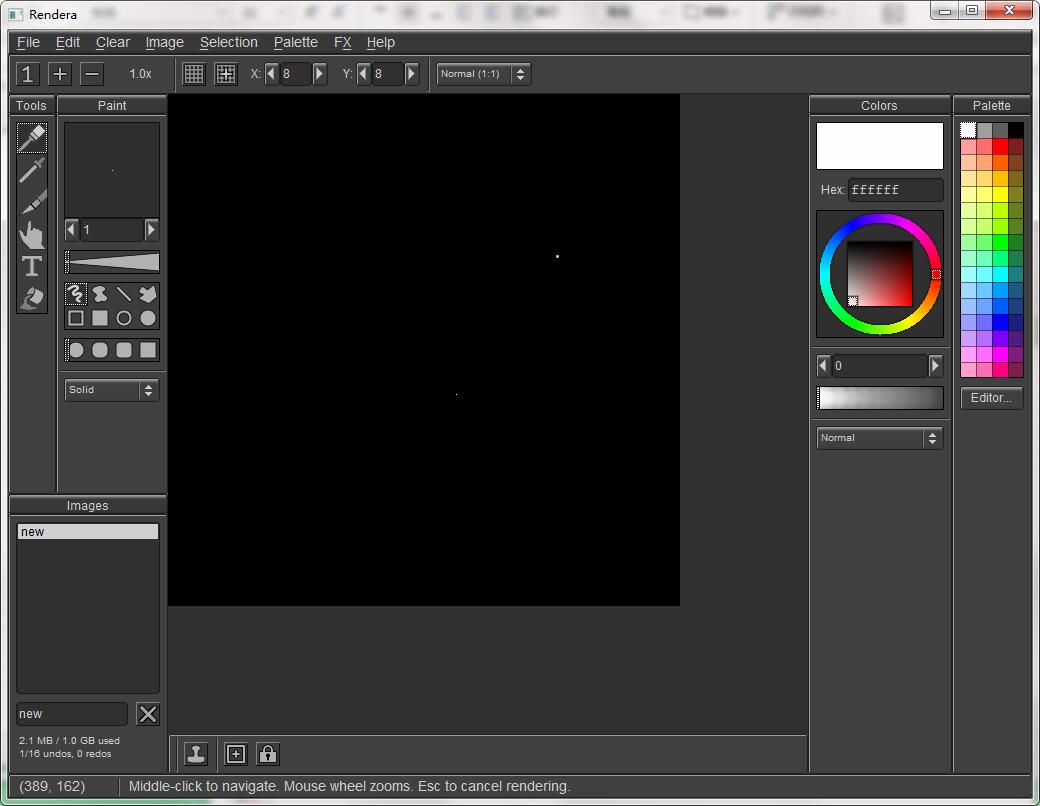Select the 'new' image in Images list
The image size is (1040, 806).
87,532
